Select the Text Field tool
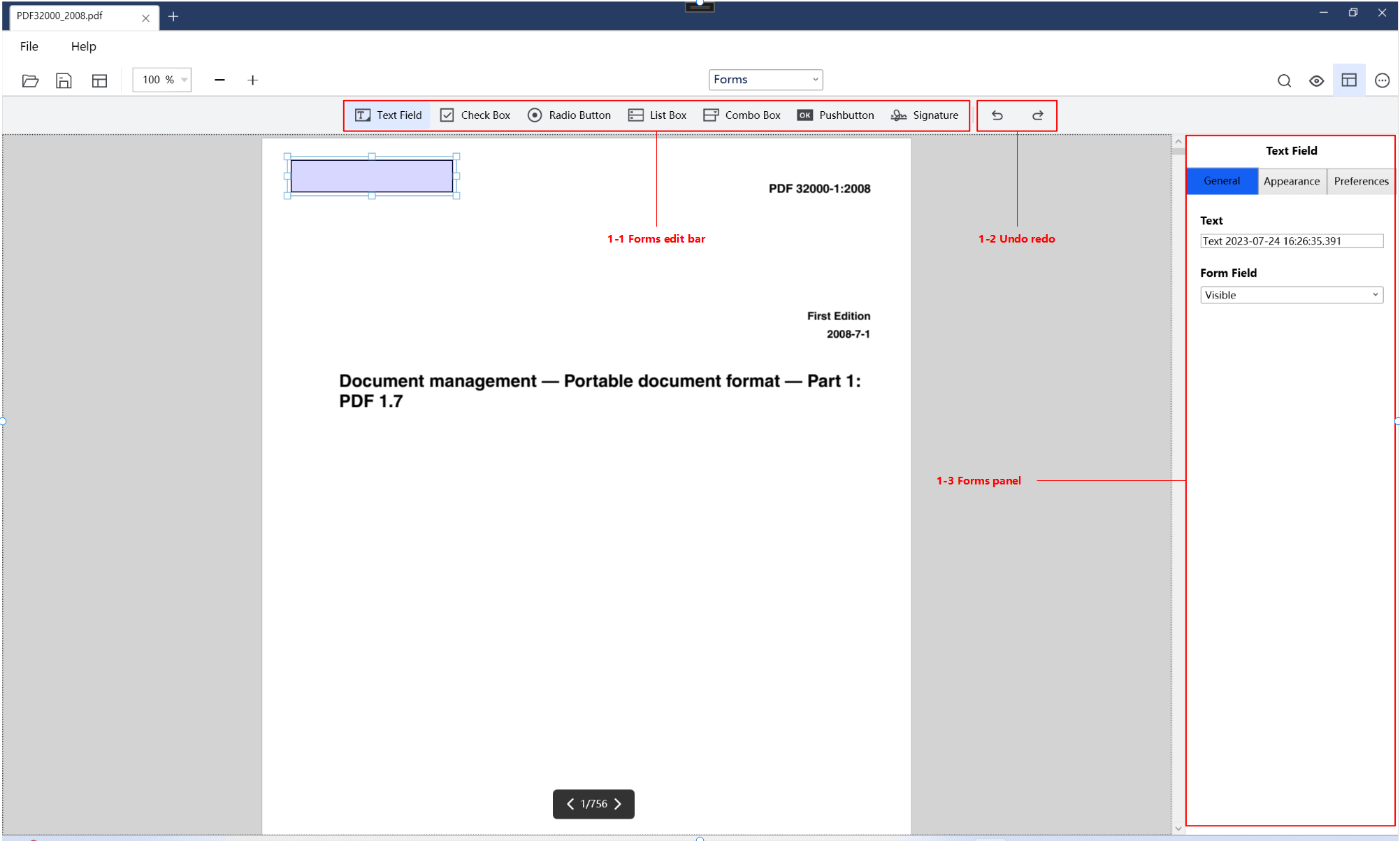 [x=388, y=114]
